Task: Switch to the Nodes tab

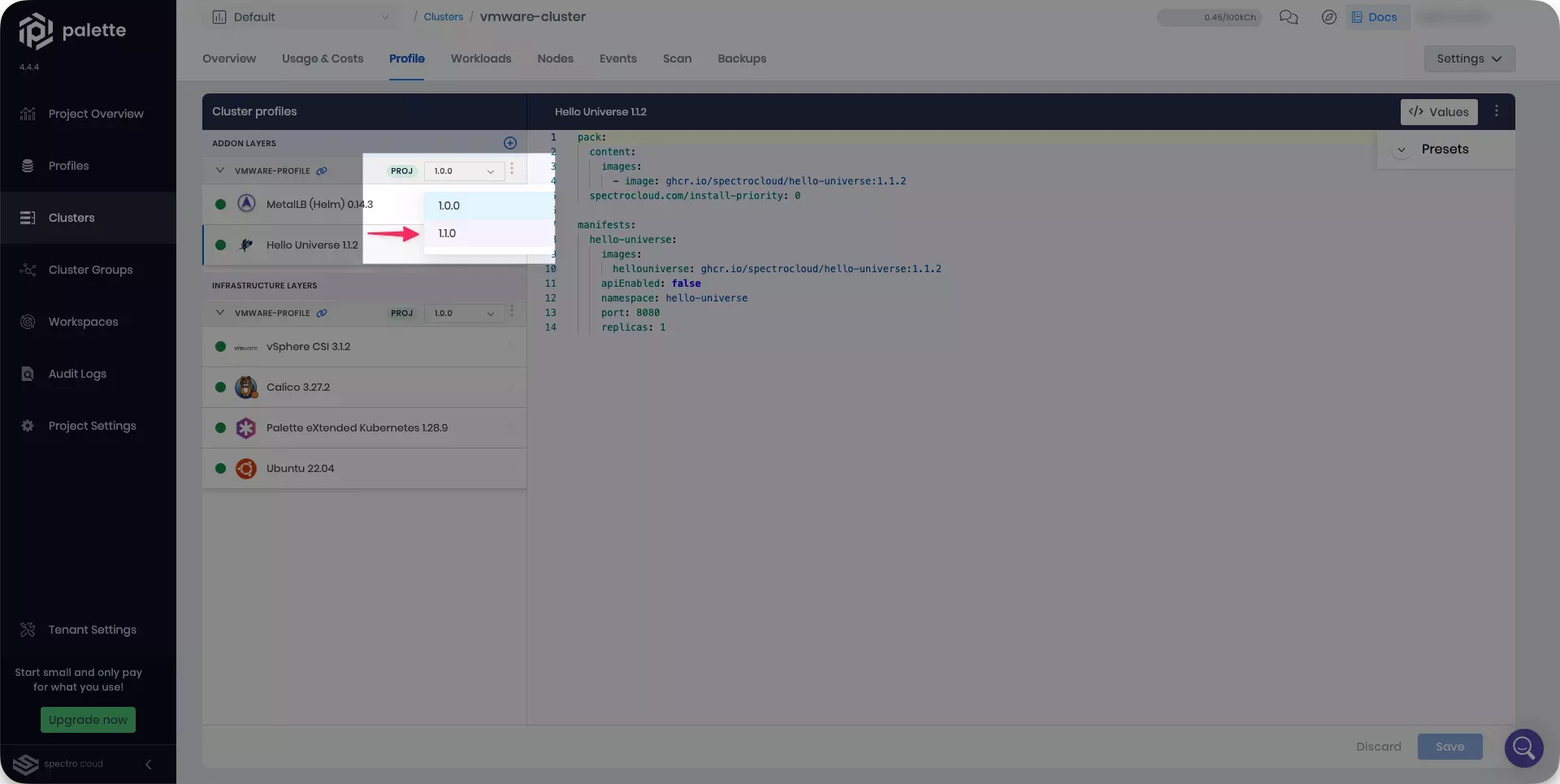Action: [555, 58]
